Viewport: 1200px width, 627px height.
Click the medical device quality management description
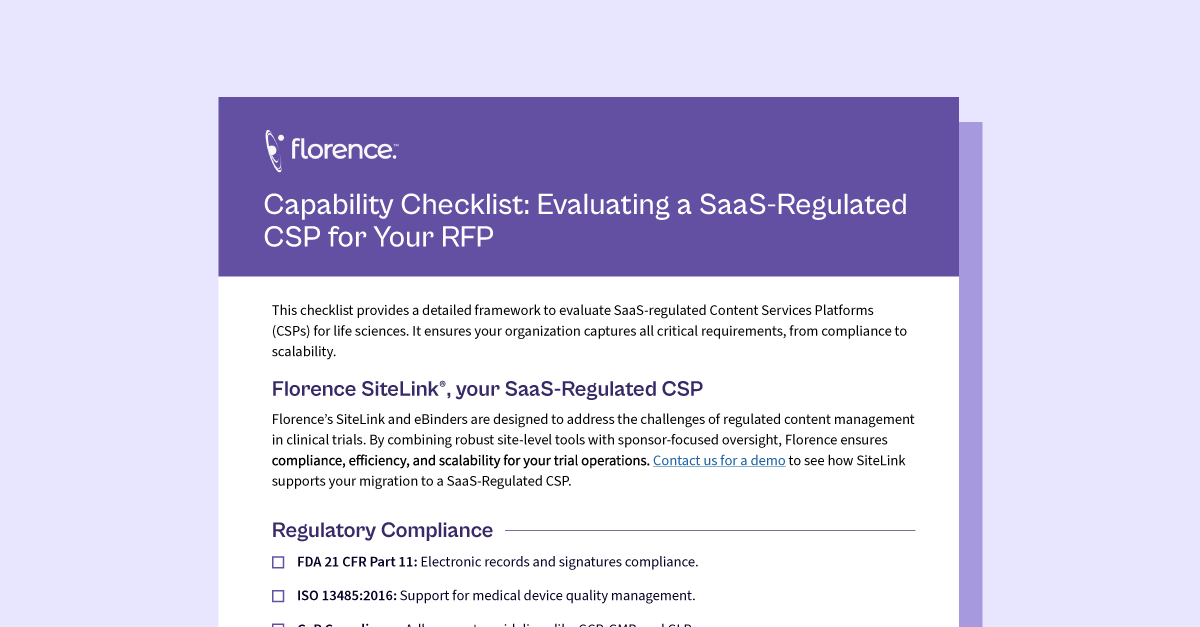point(548,596)
